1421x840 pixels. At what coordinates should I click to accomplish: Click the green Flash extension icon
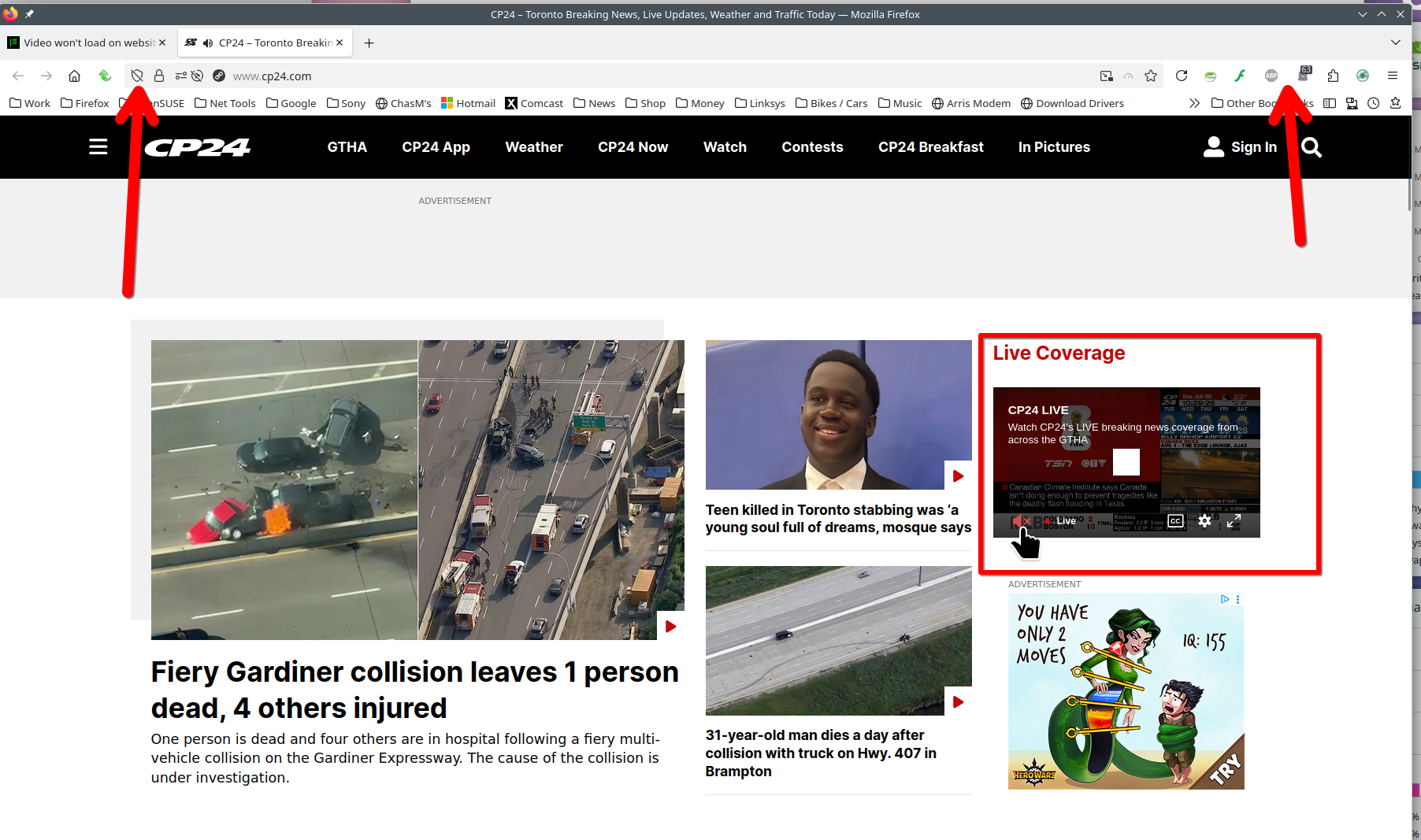coord(1240,76)
